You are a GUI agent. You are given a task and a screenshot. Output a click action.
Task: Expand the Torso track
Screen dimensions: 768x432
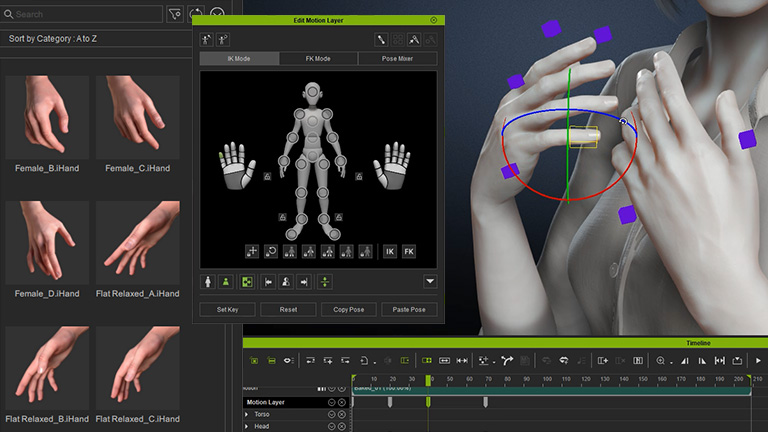click(x=247, y=414)
